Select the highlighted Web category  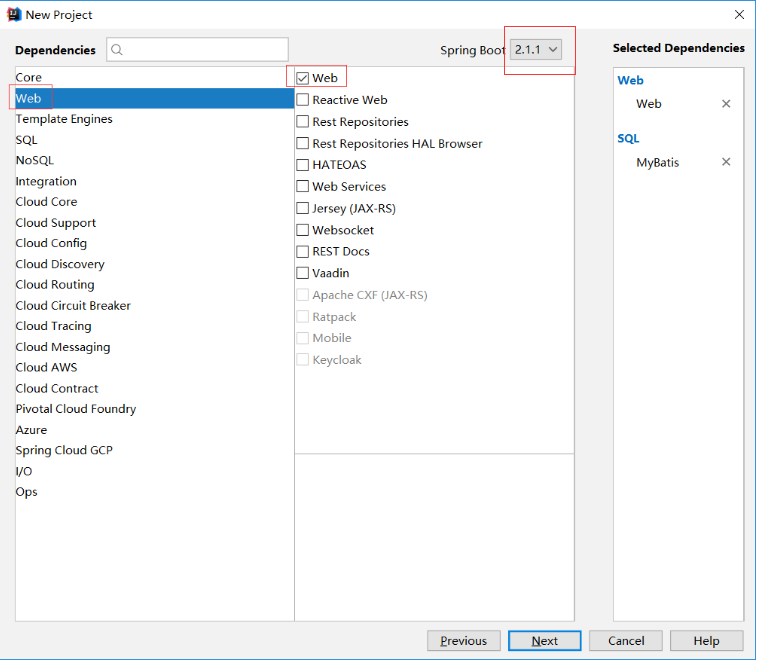point(154,98)
